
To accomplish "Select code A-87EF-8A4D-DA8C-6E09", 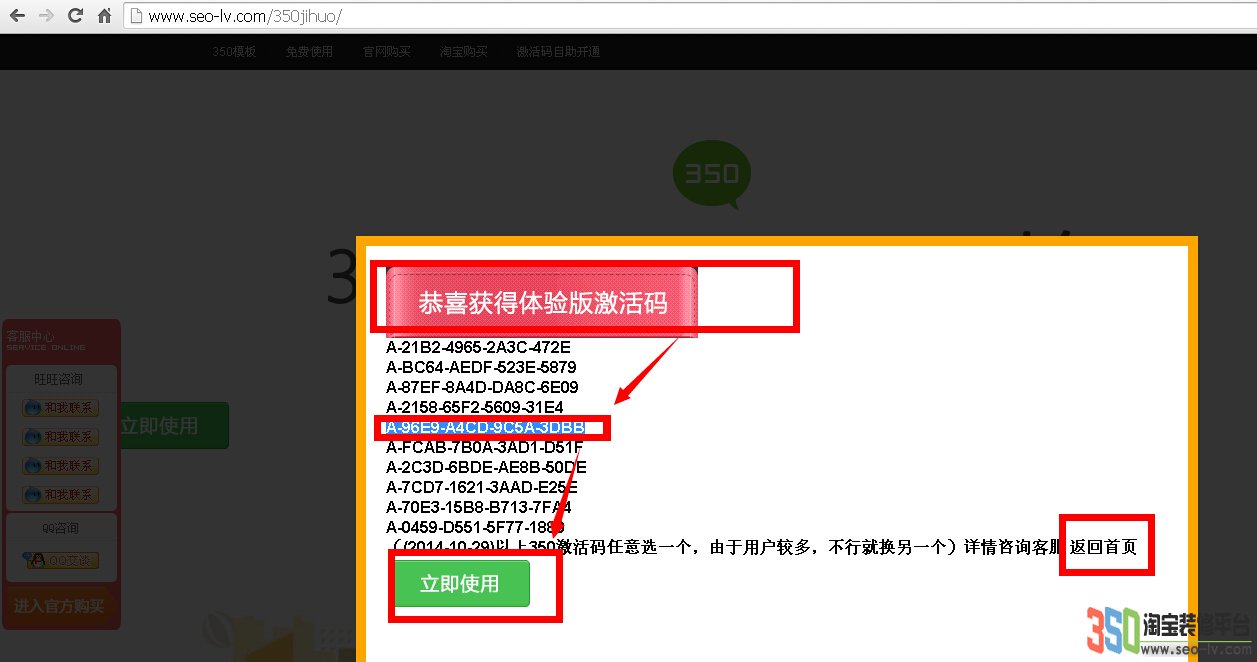I will click(x=482, y=387).
